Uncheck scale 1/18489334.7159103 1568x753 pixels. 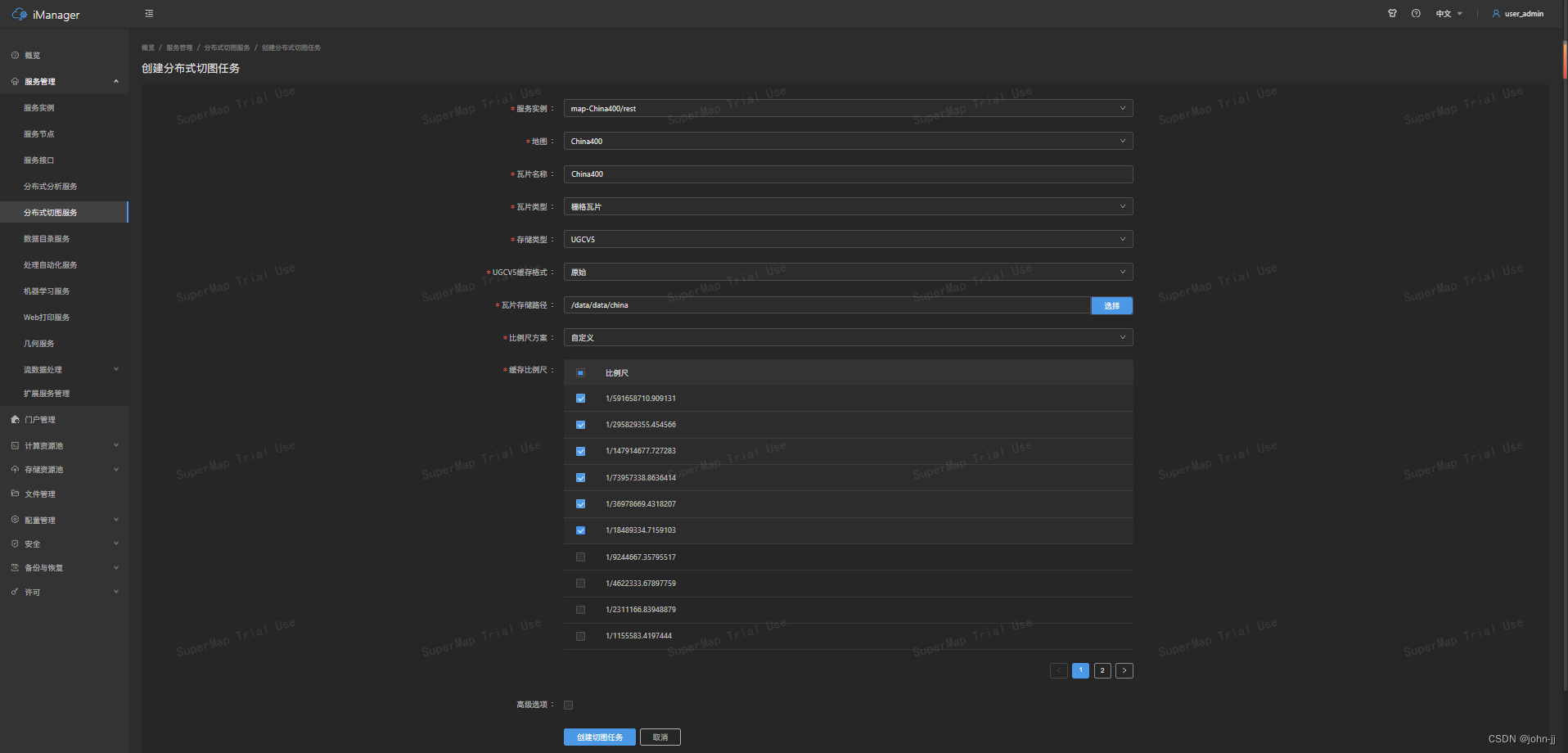(x=580, y=530)
